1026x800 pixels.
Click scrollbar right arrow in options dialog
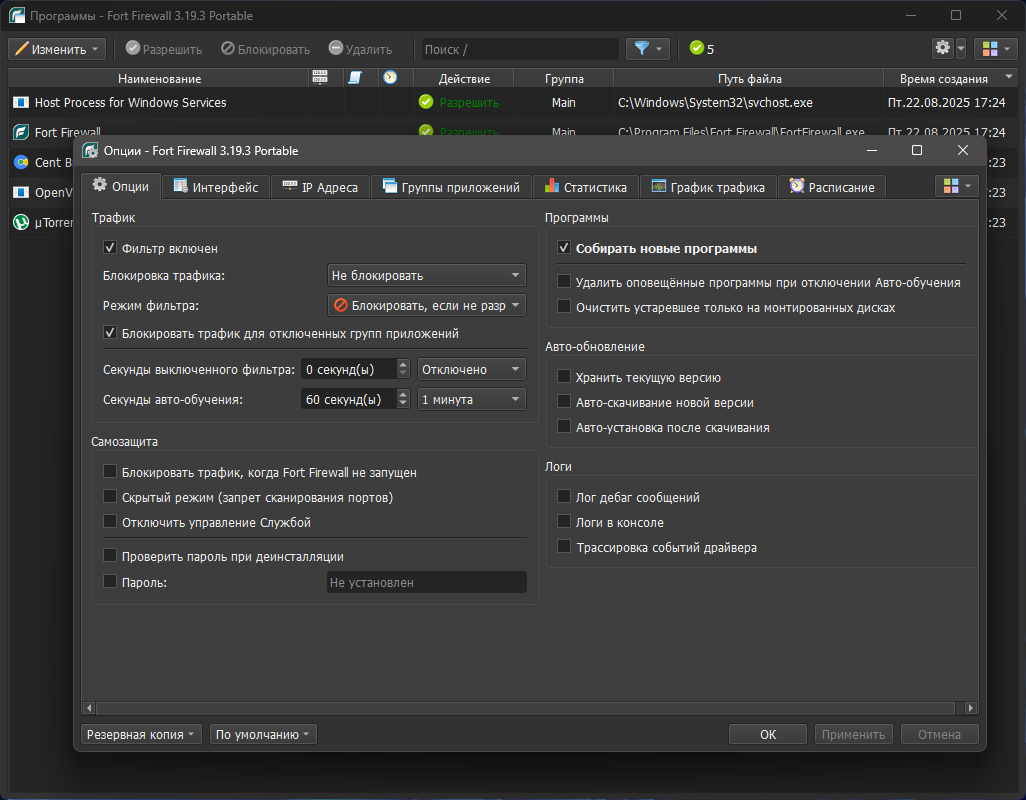[x=971, y=708]
